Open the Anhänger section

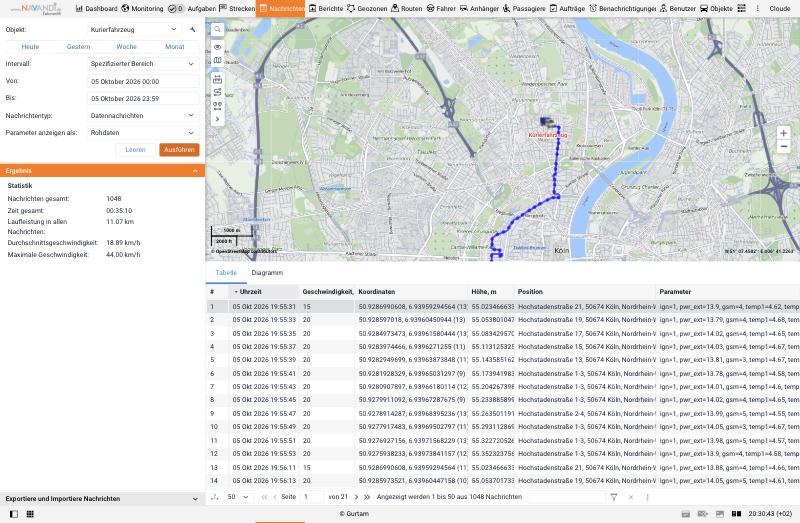click(x=480, y=8)
